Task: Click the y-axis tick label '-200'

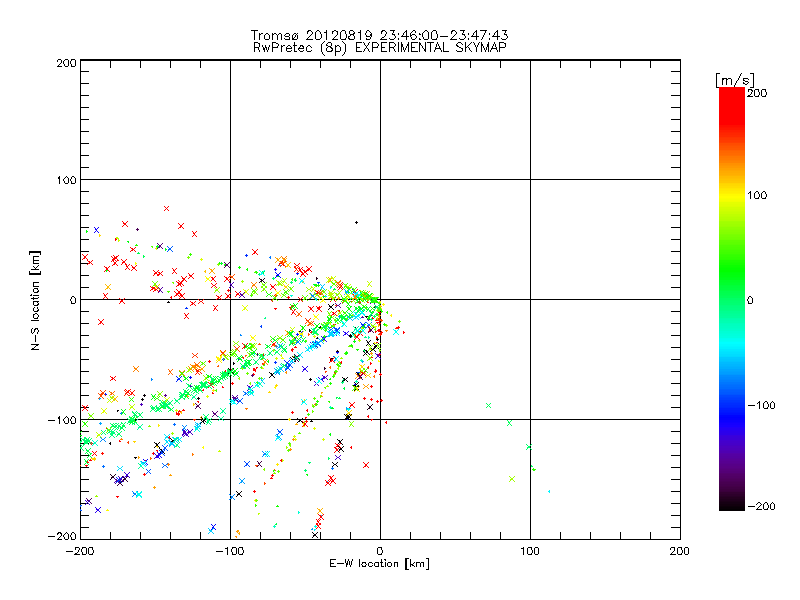Action: click(62, 536)
